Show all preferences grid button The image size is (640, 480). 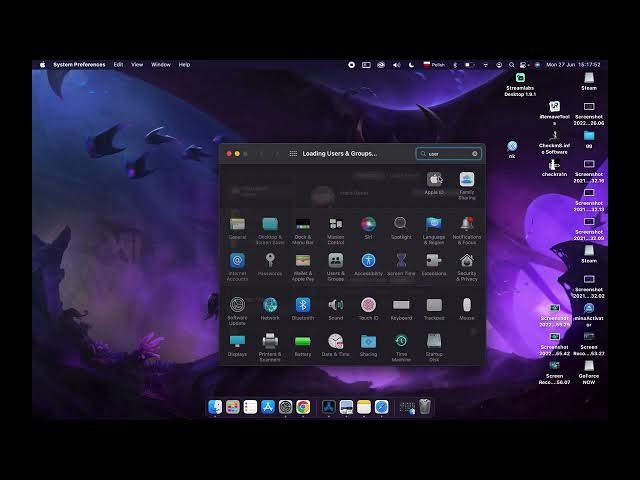293,153
